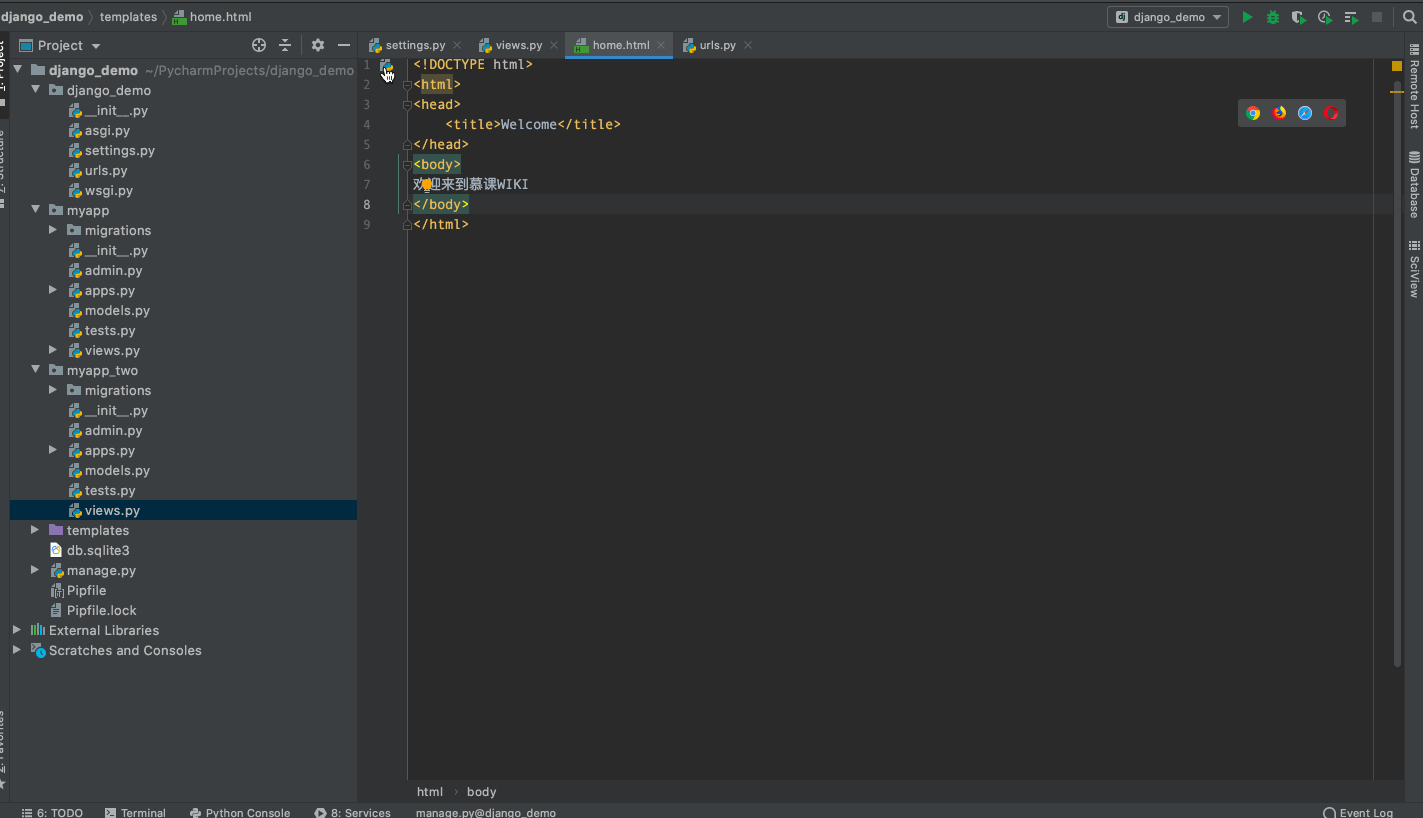Click body in the bottom breadcrumb

click(x=481, y=792)
